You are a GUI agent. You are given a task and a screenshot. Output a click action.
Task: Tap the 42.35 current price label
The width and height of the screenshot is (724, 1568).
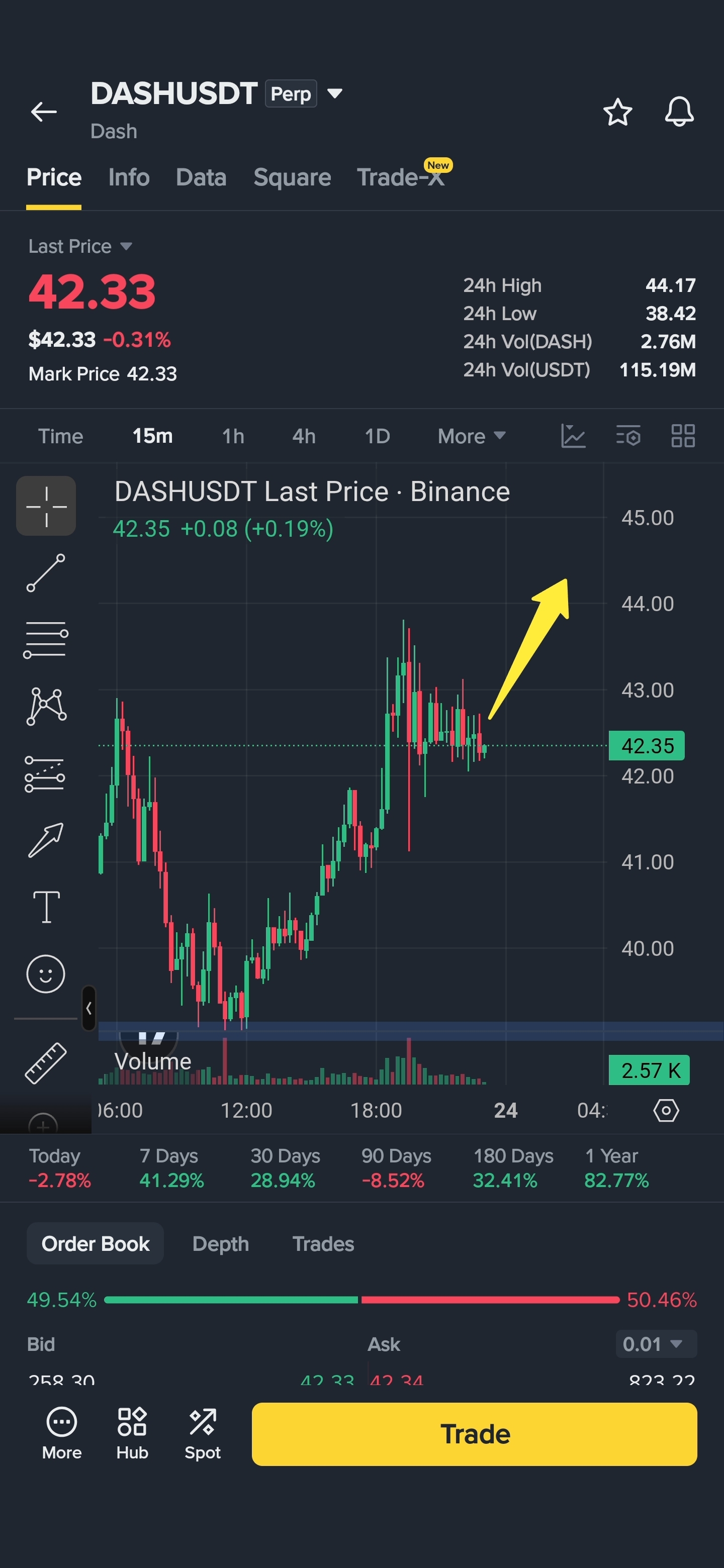[x=647, y=746]
